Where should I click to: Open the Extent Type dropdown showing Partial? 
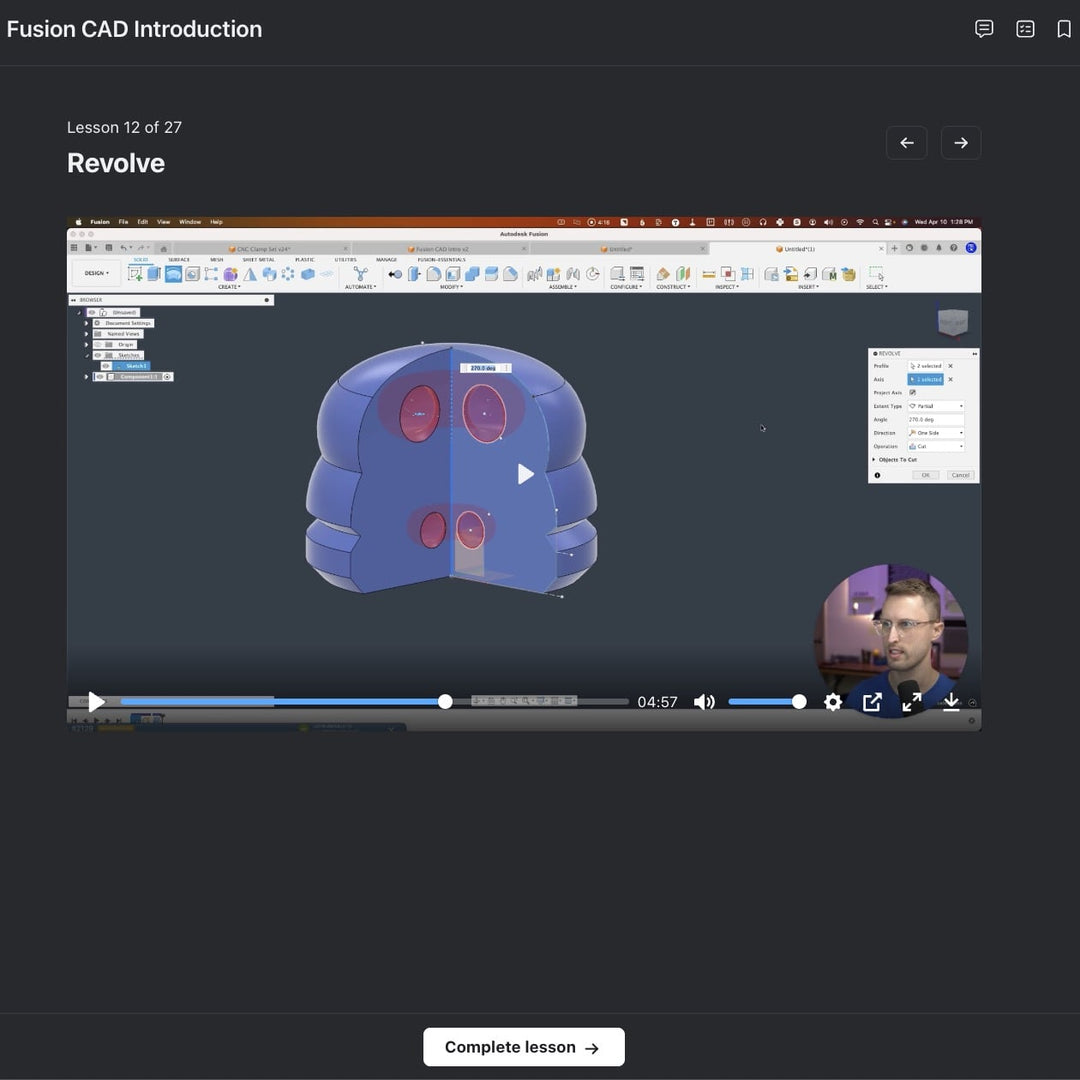tap(936, 406)
